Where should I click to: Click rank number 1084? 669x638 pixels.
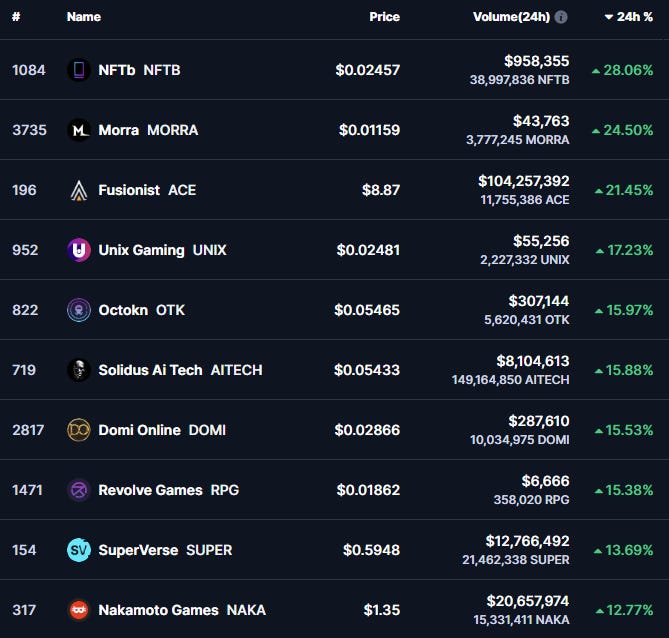[29, 70]
